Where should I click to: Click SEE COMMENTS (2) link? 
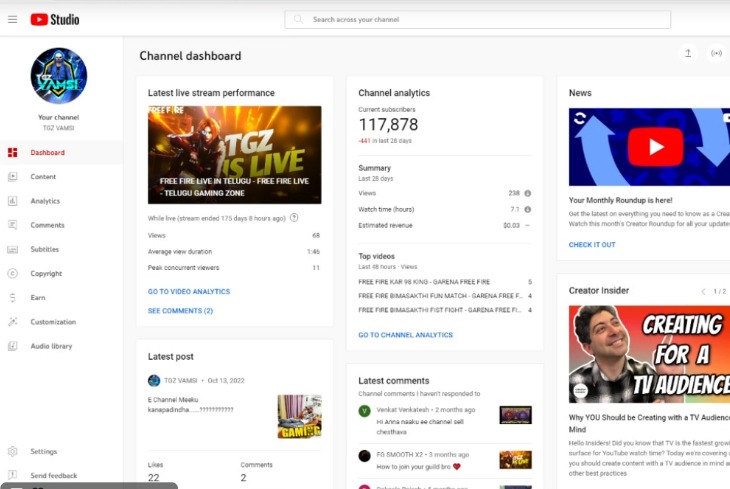point(181,311)
